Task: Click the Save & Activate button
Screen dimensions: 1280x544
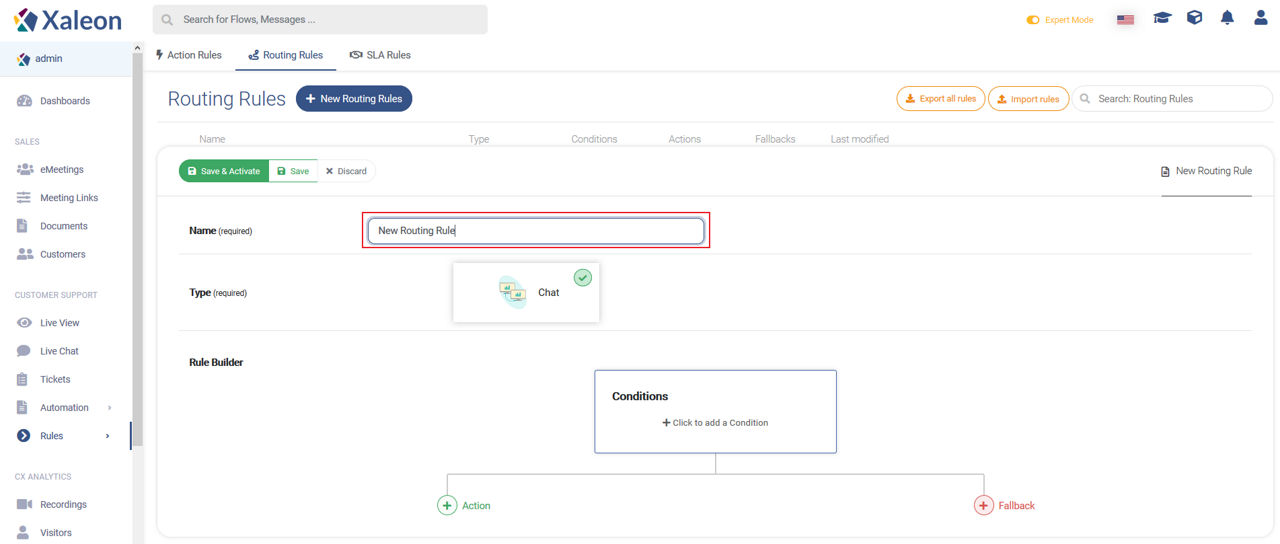Action: coord(223,171)
